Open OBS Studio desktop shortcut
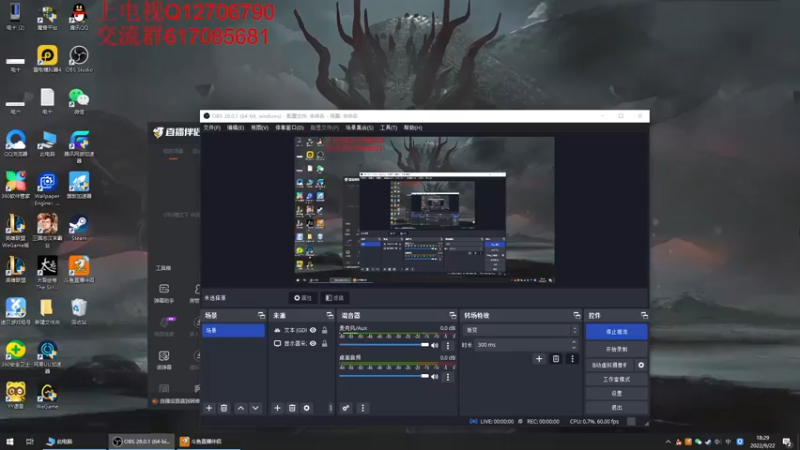The image size is (800, 450). coord(79,59)
